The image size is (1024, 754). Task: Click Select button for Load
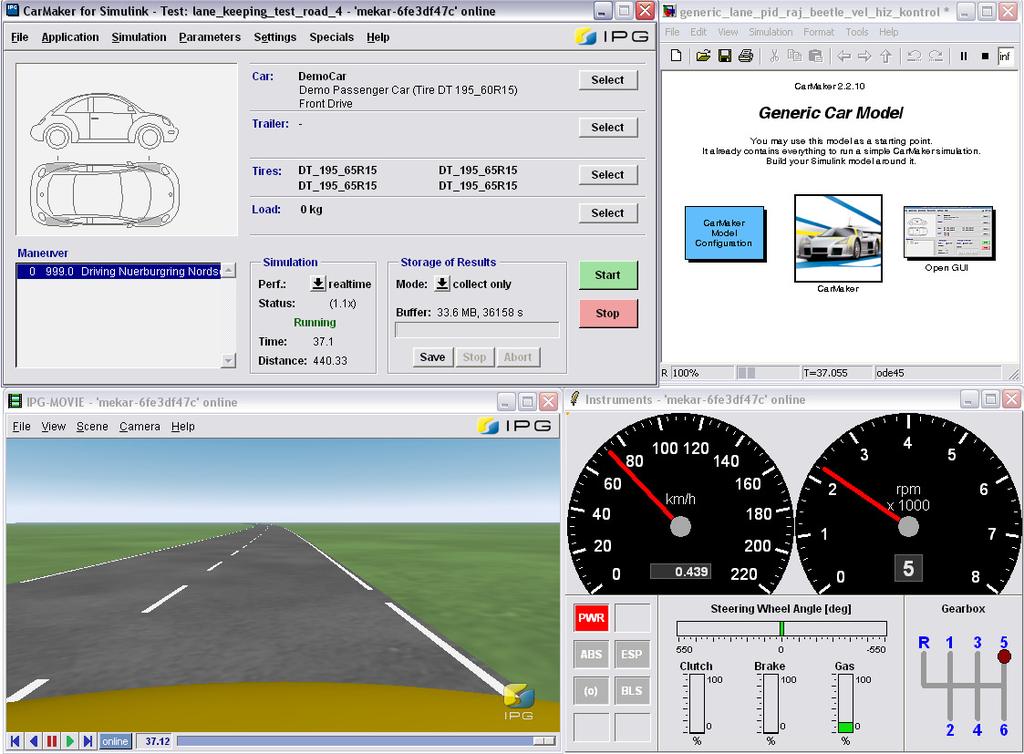607,213
